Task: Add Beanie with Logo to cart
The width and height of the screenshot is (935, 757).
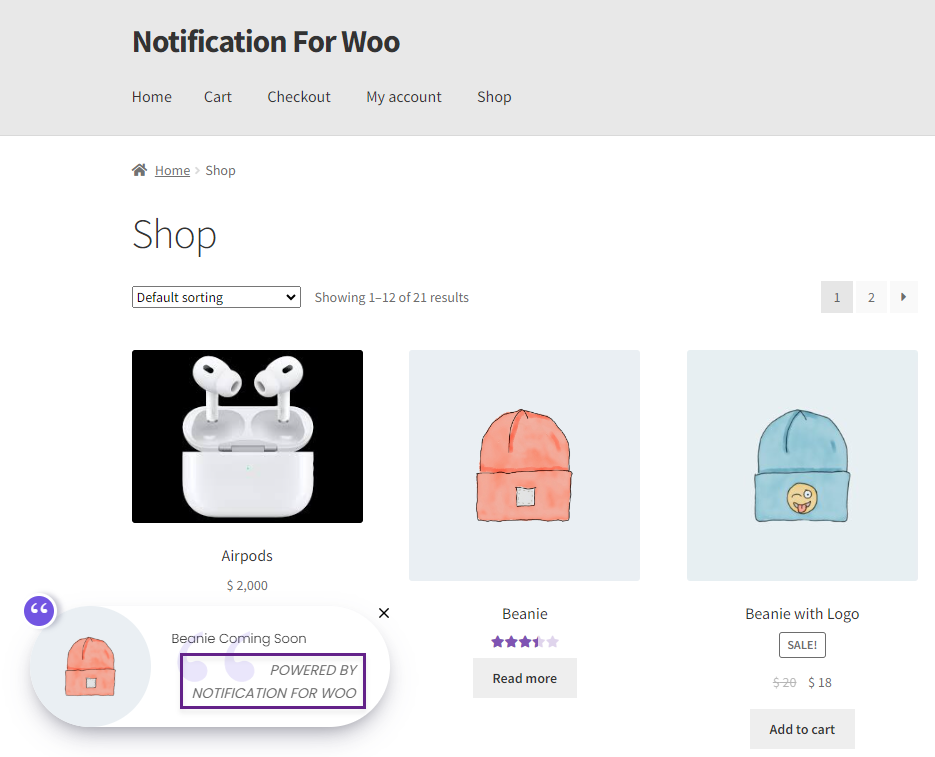Action: point(802,729)
